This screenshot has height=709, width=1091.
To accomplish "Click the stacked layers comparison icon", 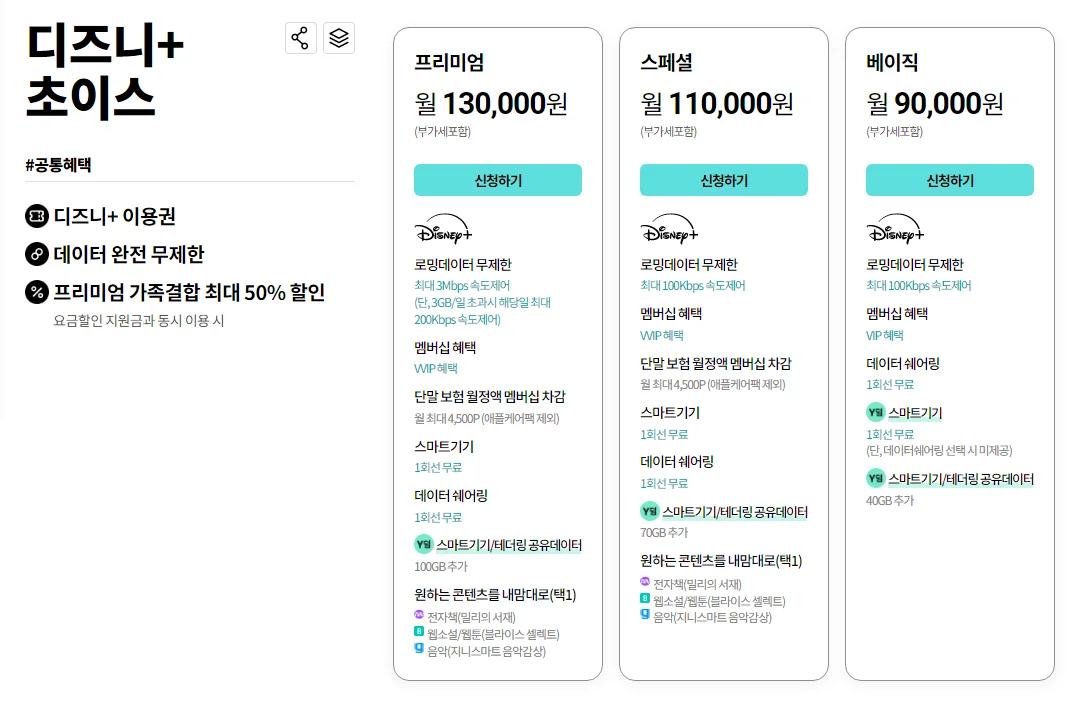I will click(x=339, y=38).
